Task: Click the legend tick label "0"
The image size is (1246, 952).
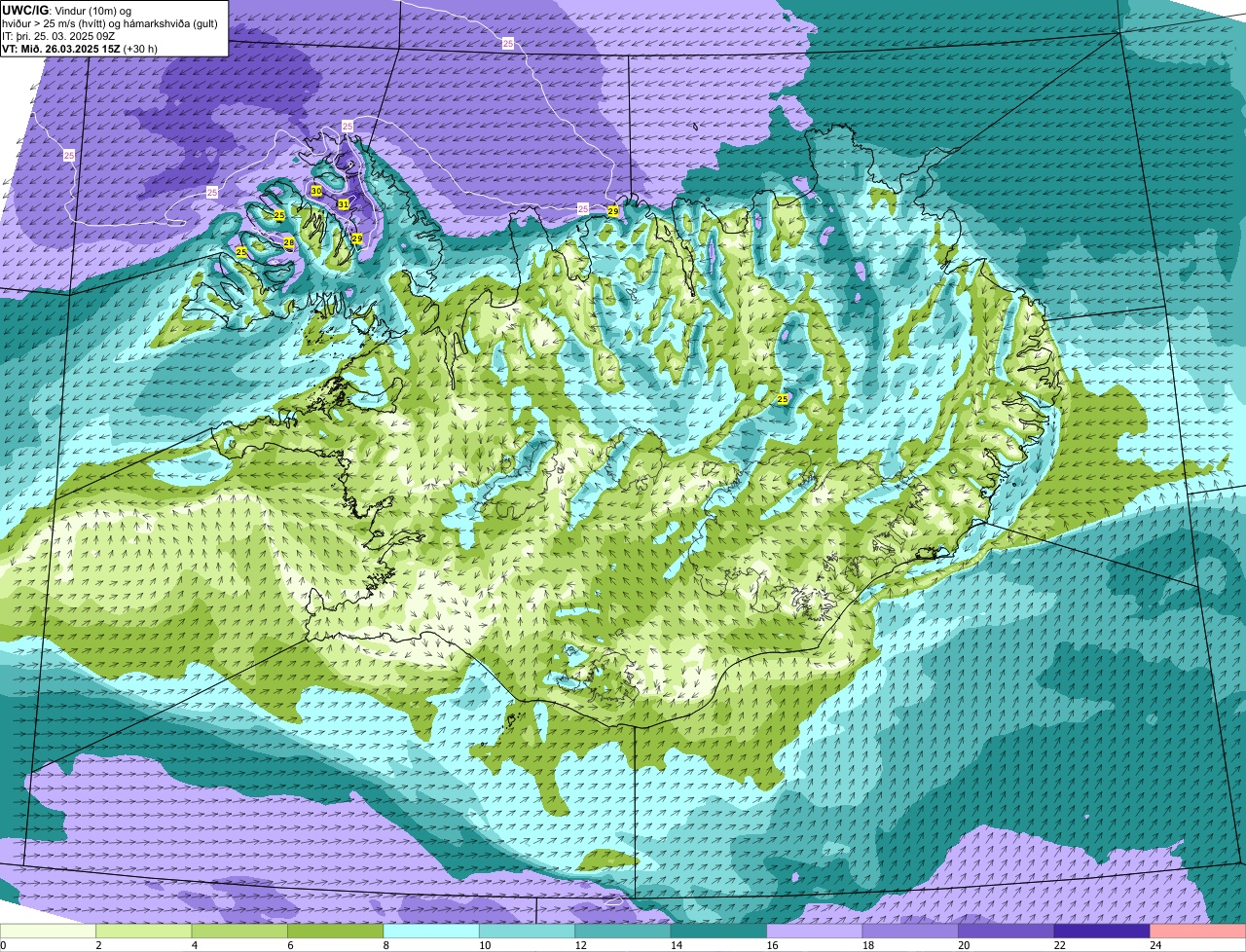Action: tap(3, 945)
